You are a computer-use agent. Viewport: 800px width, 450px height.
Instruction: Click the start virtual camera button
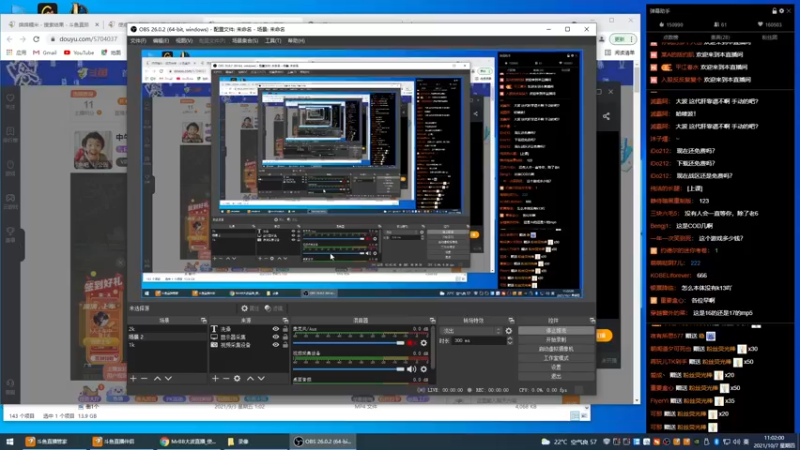pos(556,349)
